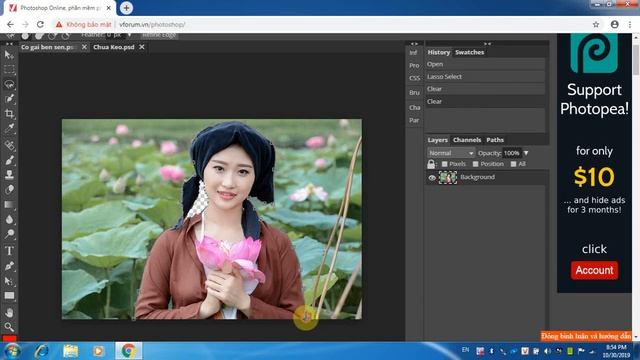Open the Pro side panel

click(x=414, y=65)
